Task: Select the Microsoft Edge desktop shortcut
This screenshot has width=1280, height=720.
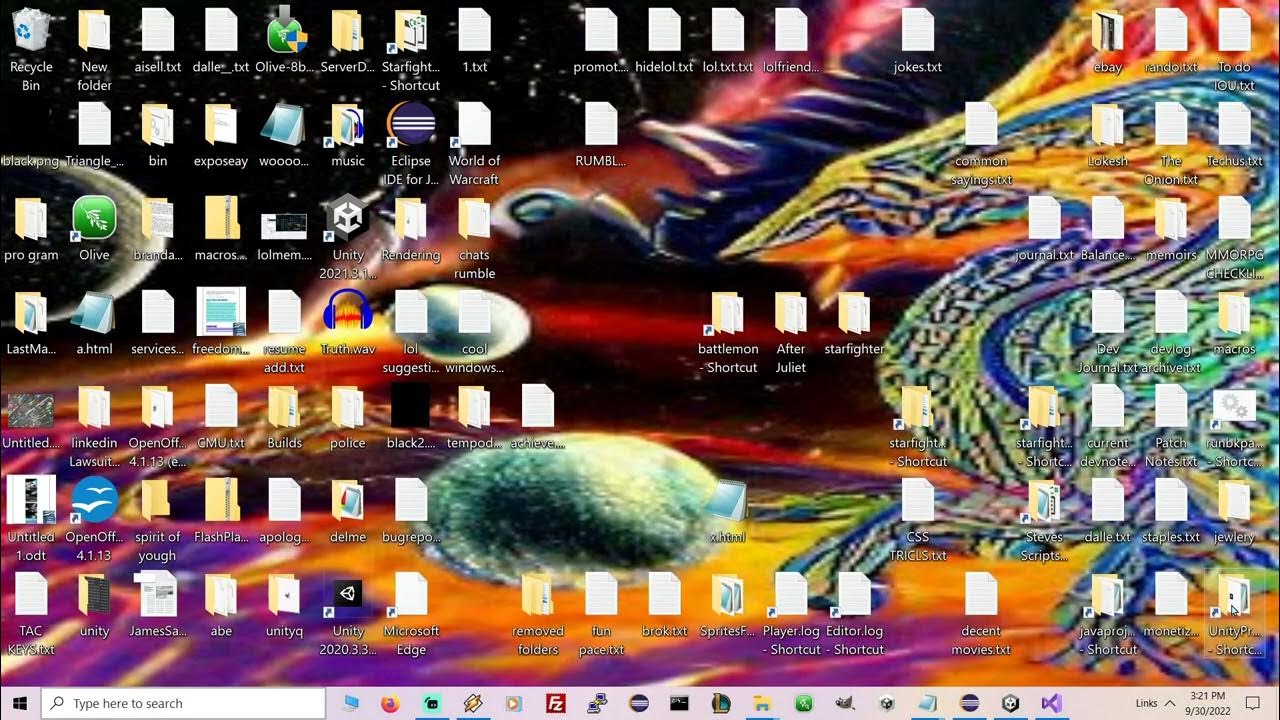Action: pyautogui.click(x=411, y=595)
